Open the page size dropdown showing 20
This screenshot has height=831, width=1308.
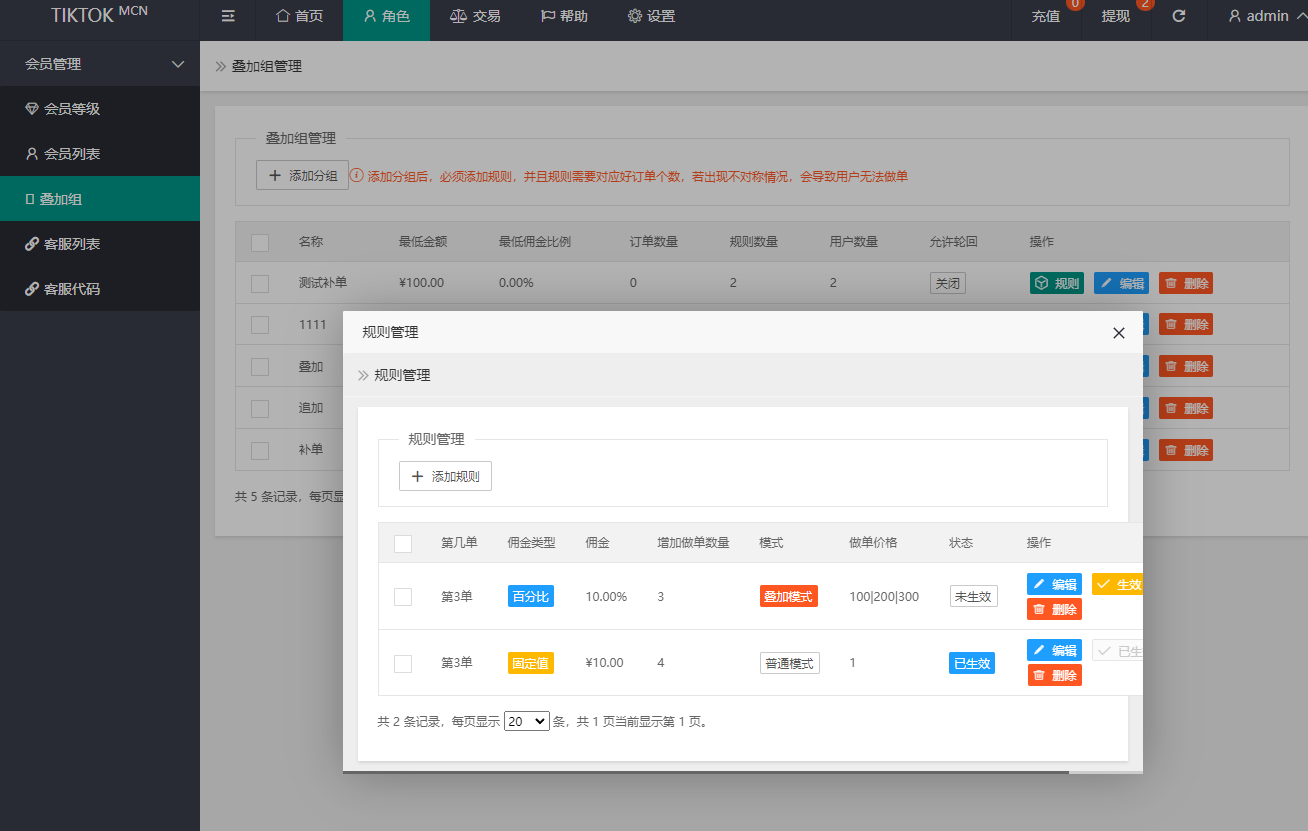coord(527,721)
